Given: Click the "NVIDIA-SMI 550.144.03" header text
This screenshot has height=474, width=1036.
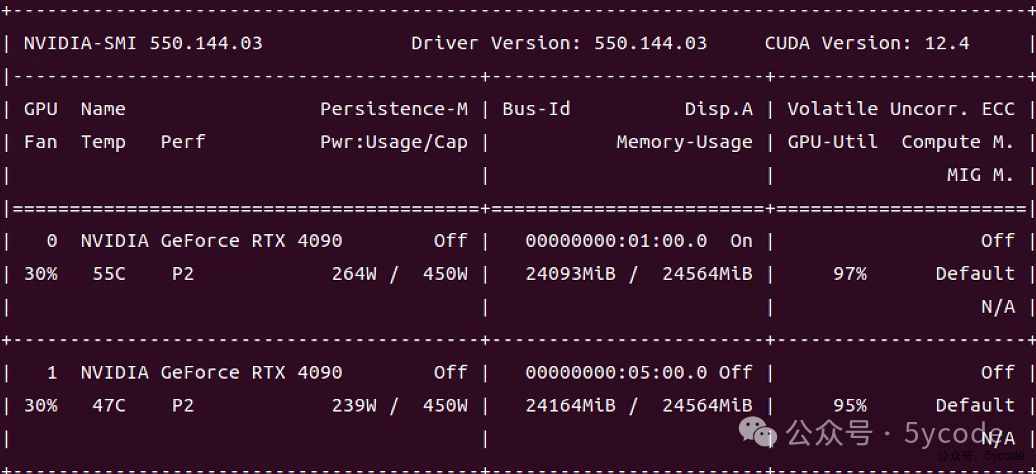Looking at the screenshot, I should (143, 44).
